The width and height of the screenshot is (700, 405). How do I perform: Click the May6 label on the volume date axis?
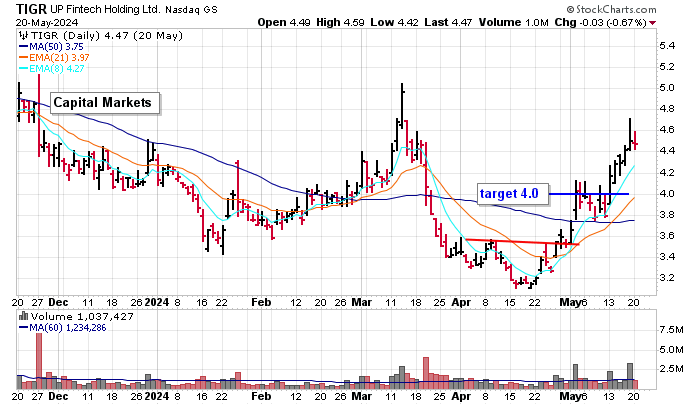574,396
